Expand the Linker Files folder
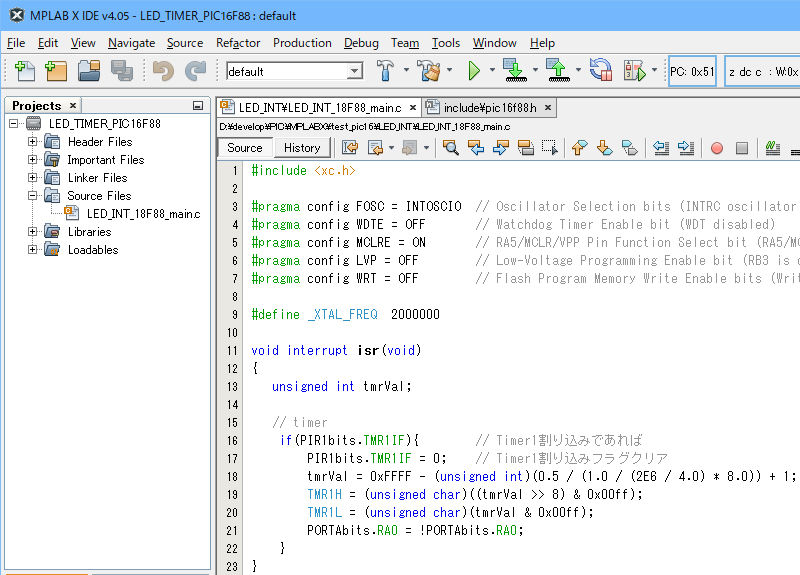Viewport: 800px width, 575px height. [x=33, y=178]
